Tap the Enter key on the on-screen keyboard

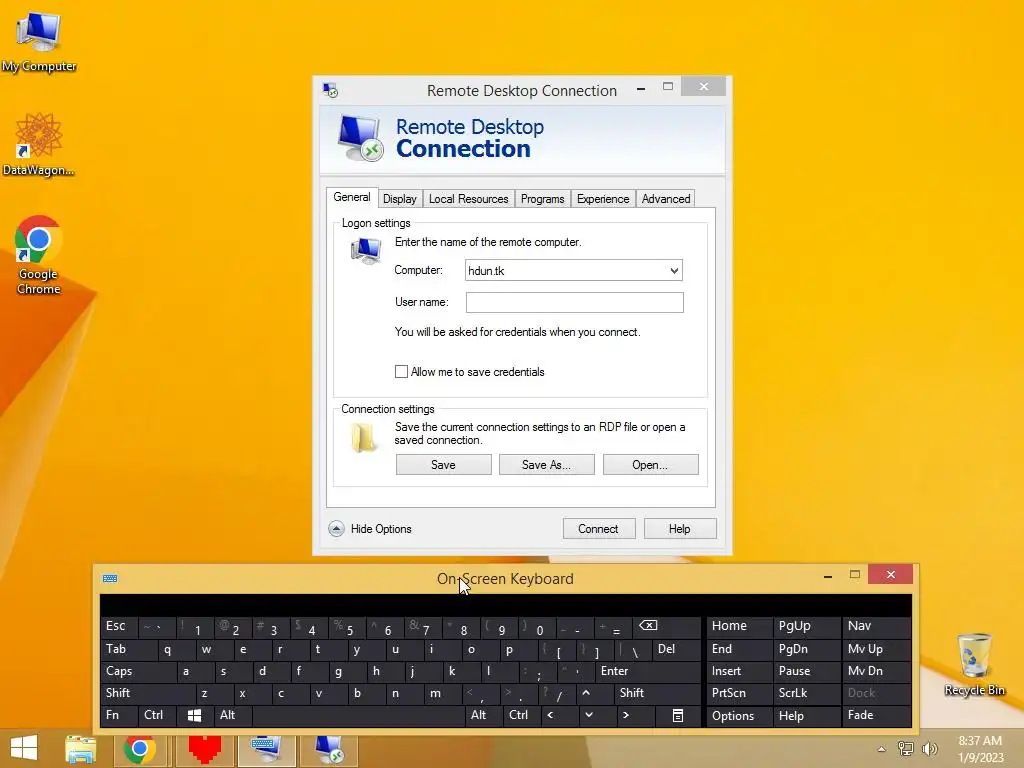648,671
